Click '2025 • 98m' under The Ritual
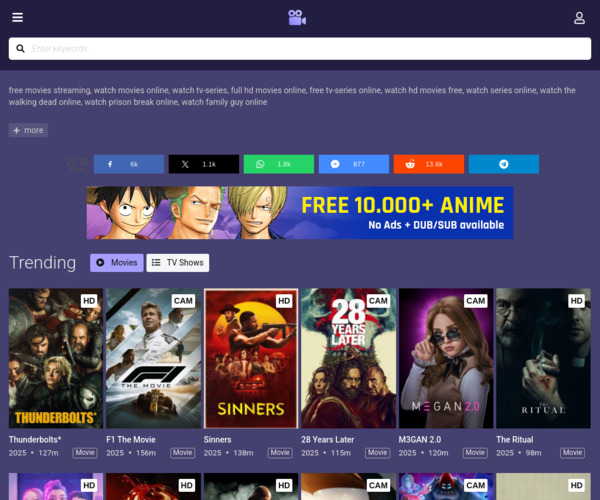The height and width of the screenshot is (500, 600). (x=519, y=453)
